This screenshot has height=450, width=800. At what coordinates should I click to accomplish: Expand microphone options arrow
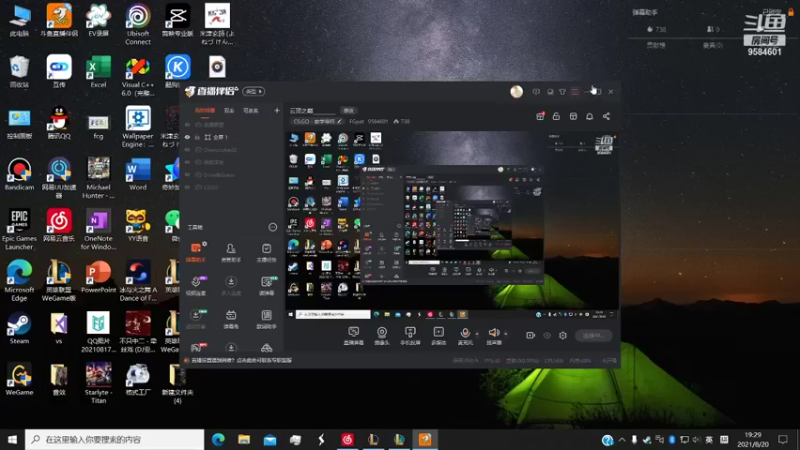(x=477, y=334)
